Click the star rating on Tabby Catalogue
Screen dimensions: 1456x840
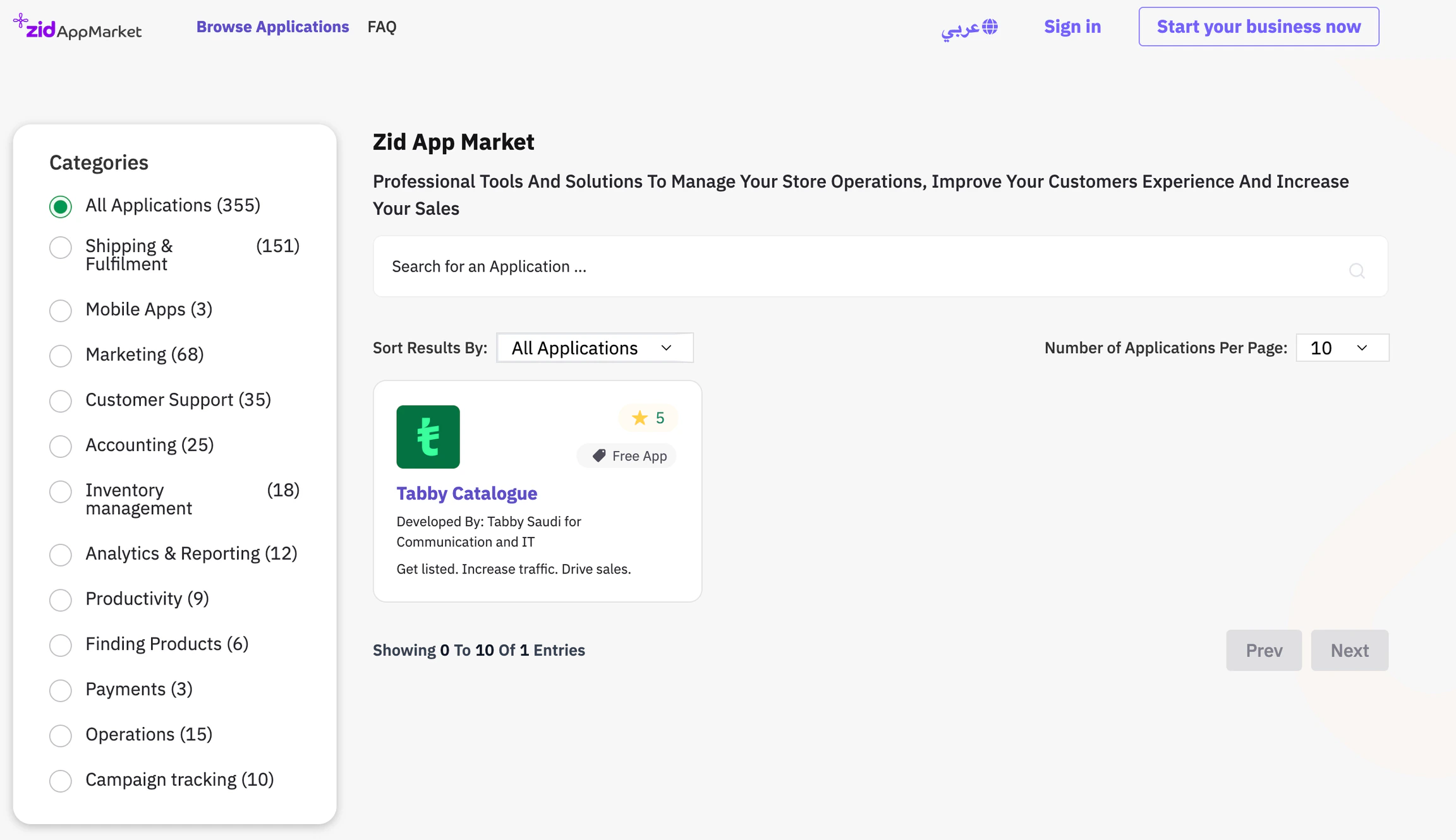(648, 417)
